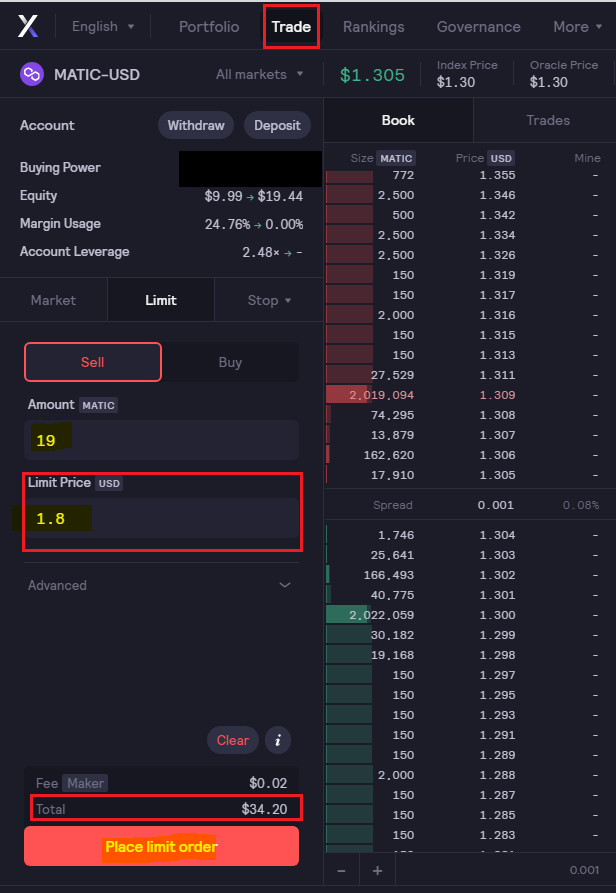Open the English language dropdown

[102, 27]
